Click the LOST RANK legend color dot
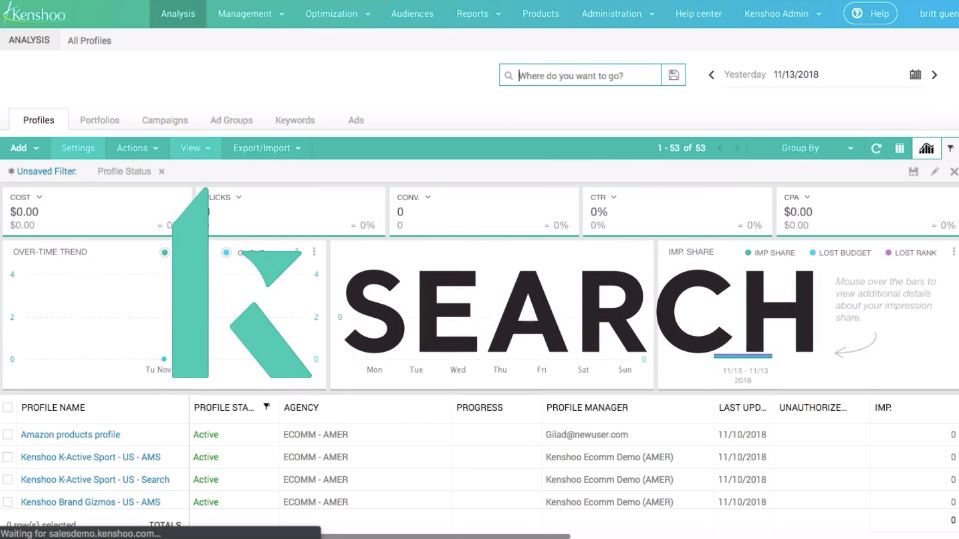This screenshot has width=959, height=539. (888, 253)
